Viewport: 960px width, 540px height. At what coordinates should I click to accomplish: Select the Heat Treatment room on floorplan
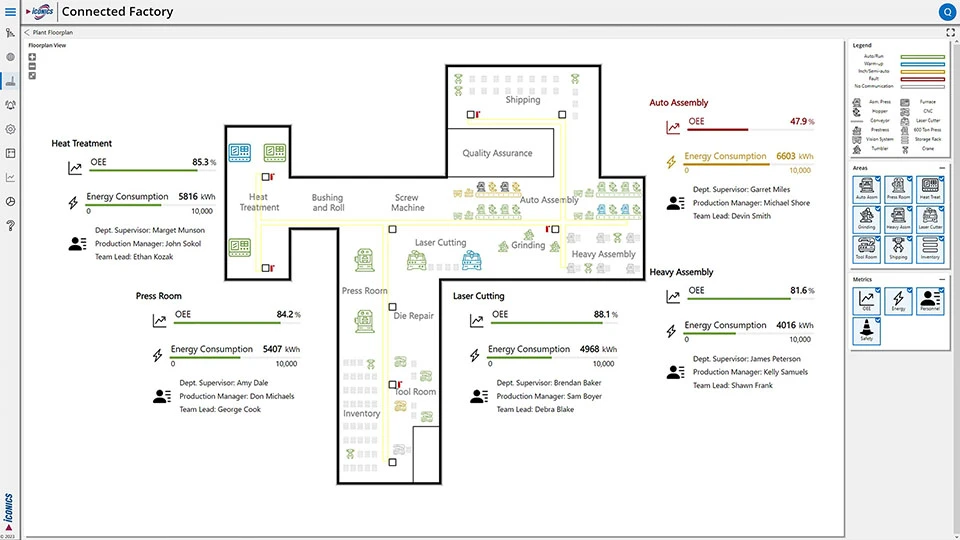[x=259, y=202]
